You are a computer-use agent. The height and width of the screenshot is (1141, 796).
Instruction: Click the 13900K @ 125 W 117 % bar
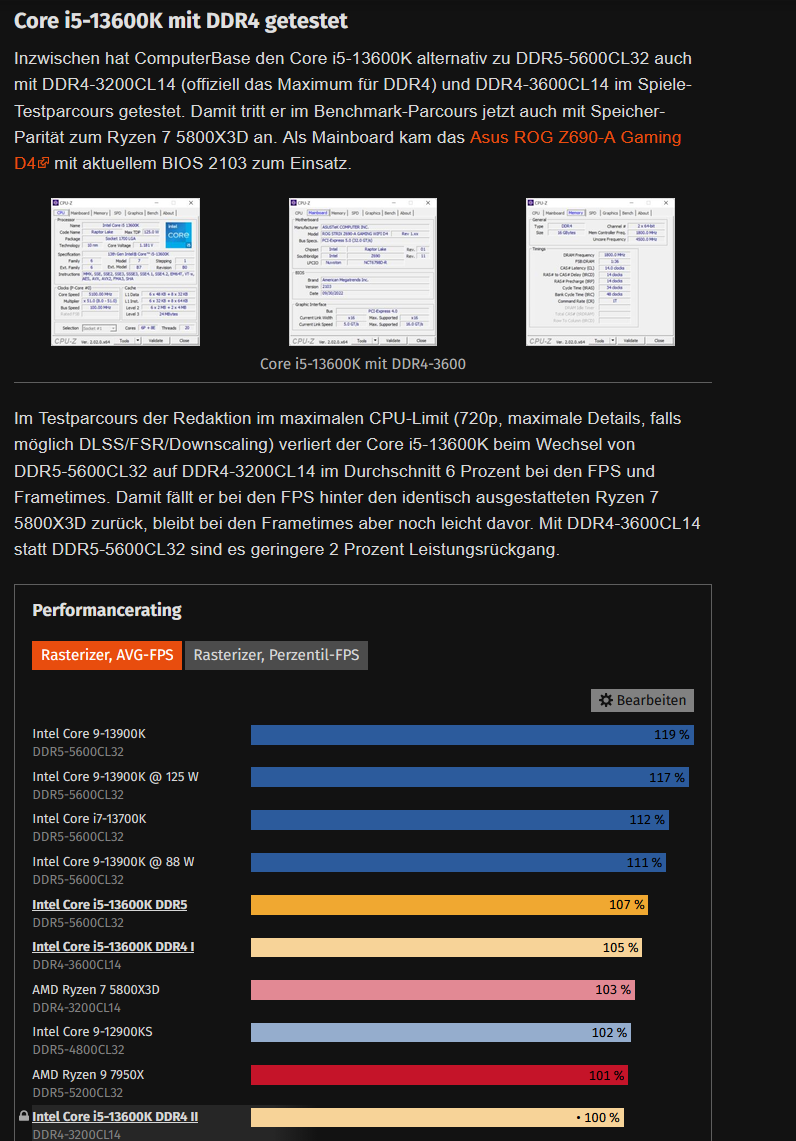(470, 777)
